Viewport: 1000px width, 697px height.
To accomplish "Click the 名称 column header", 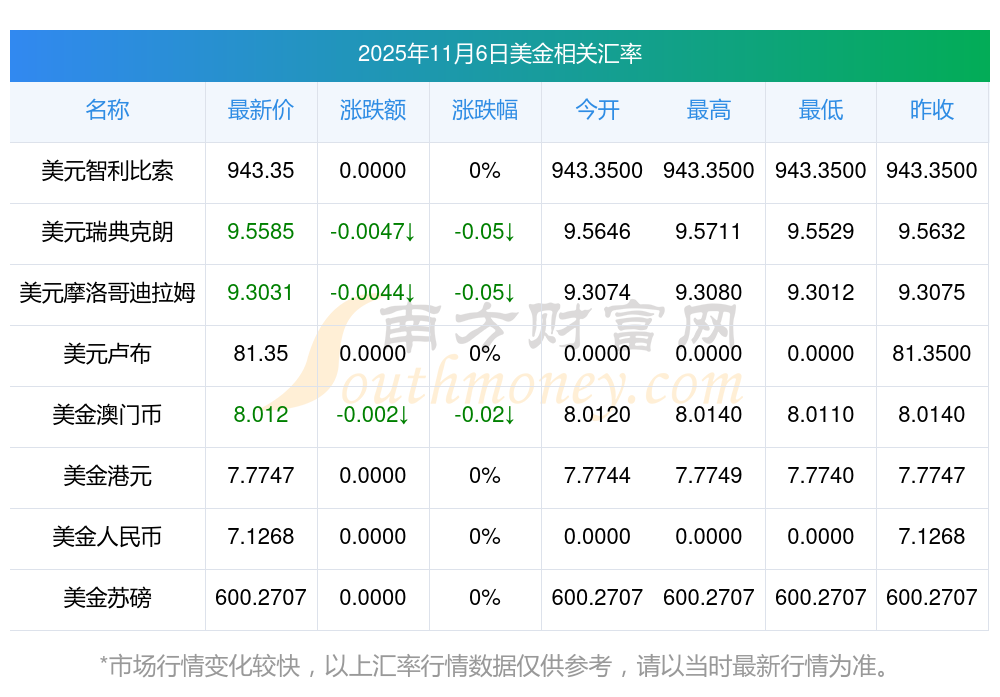I will pyautogui.click(x=107, y=110).
